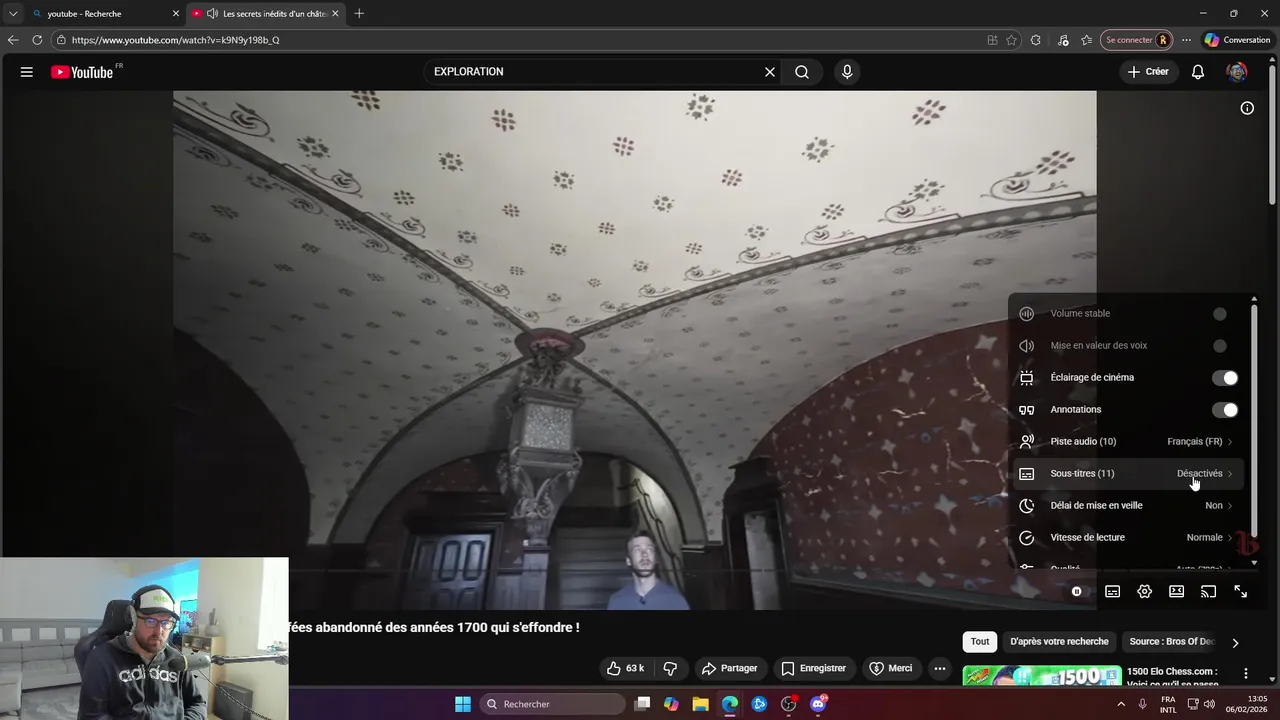The width and height of the screenshot is (1280, 720).
Task: Toggle the autoplay switch in player bar
Action: point(1077,592)
